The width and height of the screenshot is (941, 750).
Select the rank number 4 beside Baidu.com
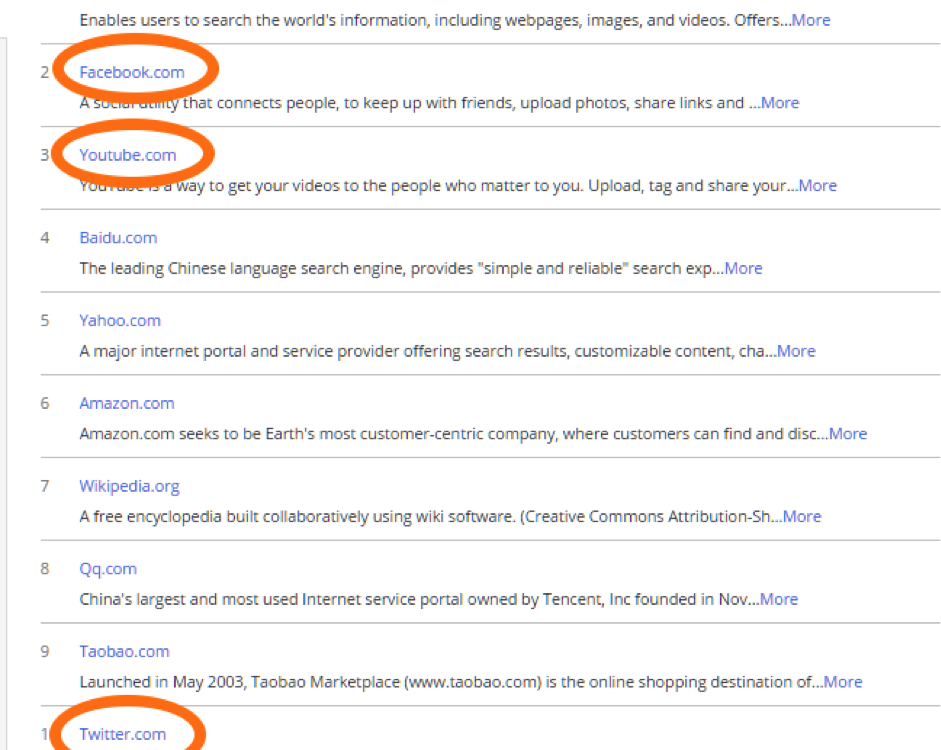(45, 238)
